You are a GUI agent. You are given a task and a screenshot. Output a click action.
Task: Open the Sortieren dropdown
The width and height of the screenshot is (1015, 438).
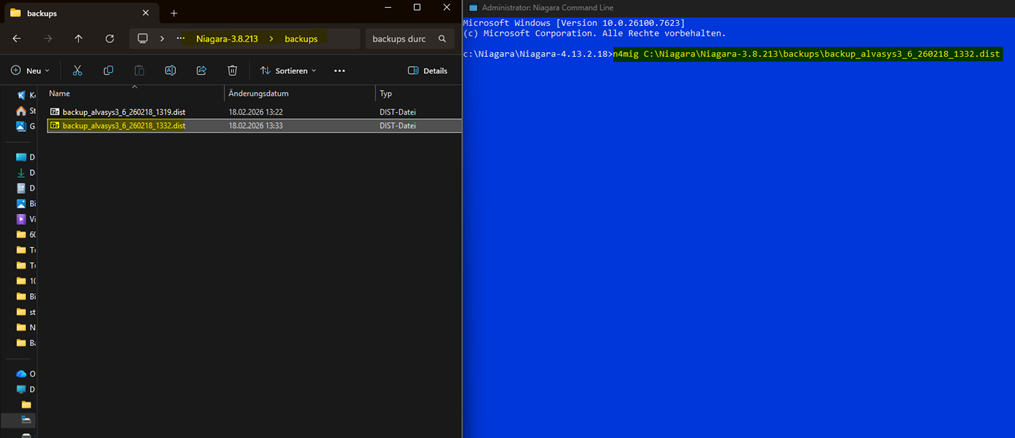(x=288, y=71)
